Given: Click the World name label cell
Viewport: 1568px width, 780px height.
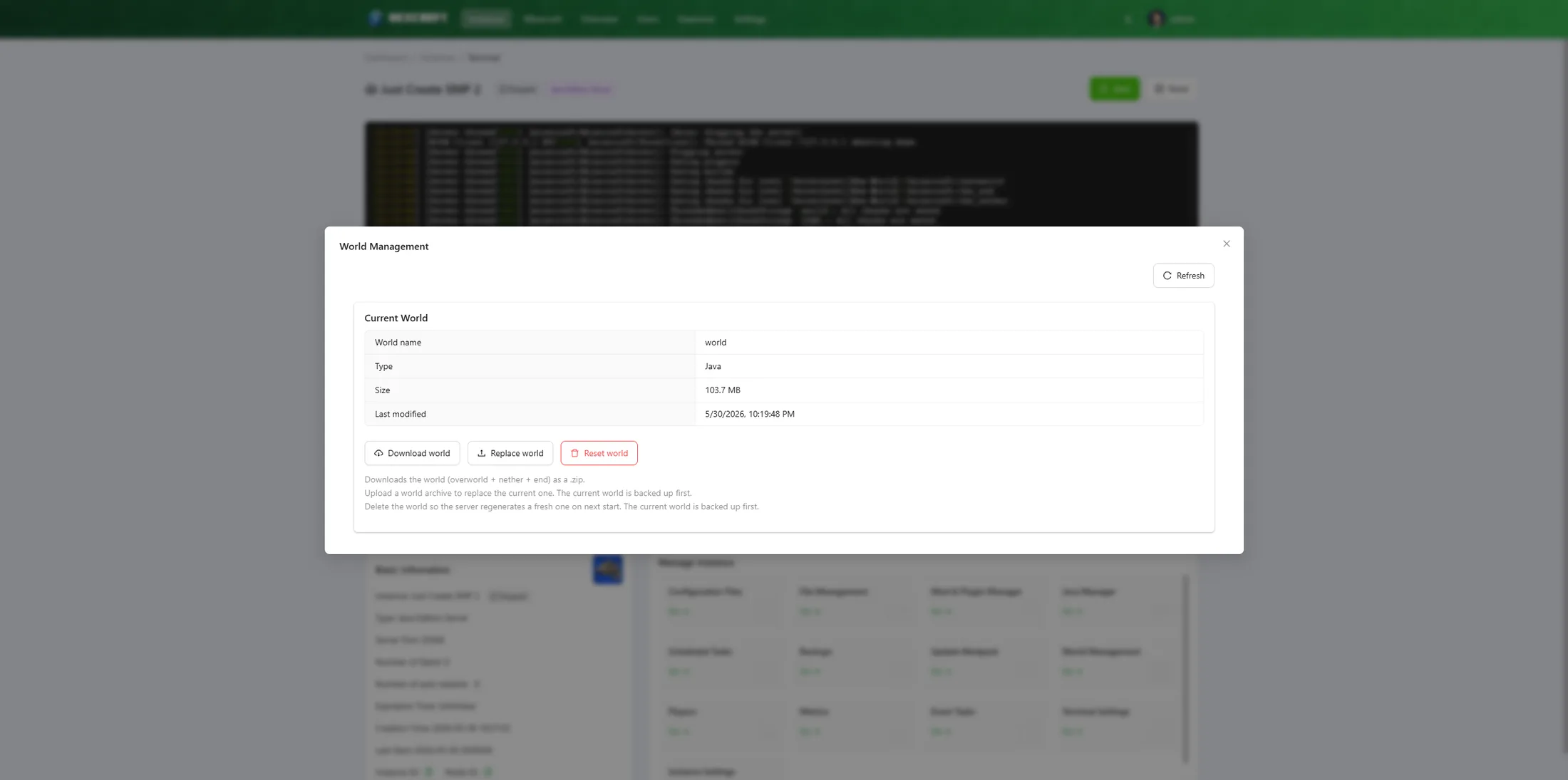Looking at the screenshot, I should [x=530, y=343].
